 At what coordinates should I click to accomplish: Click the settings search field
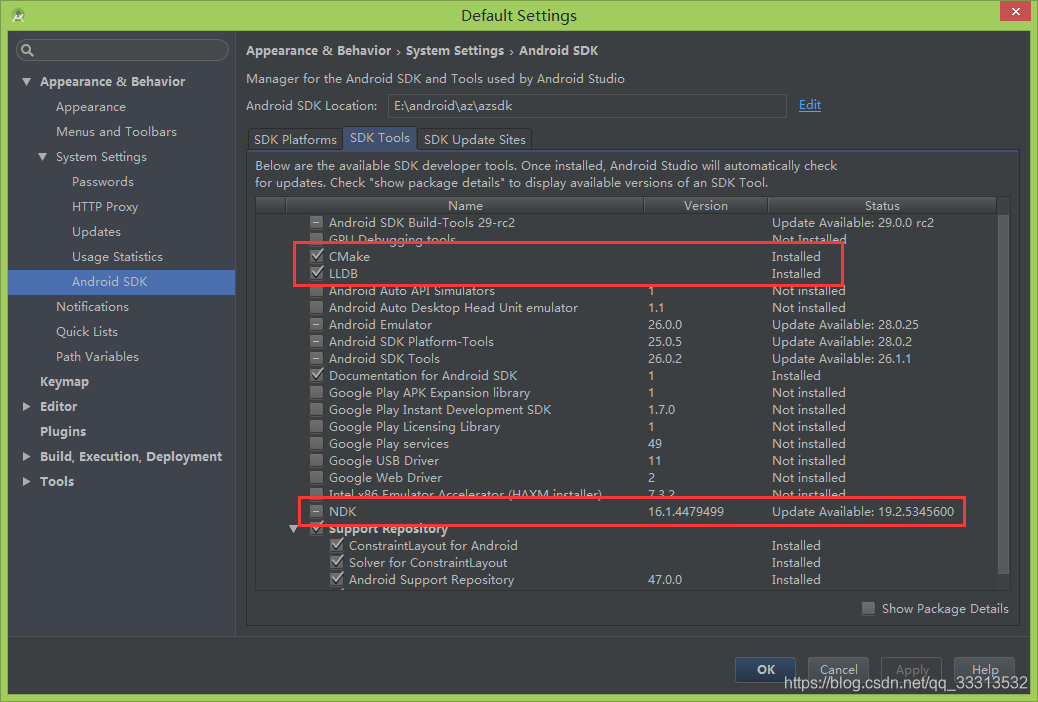click(x=122, y=50)
